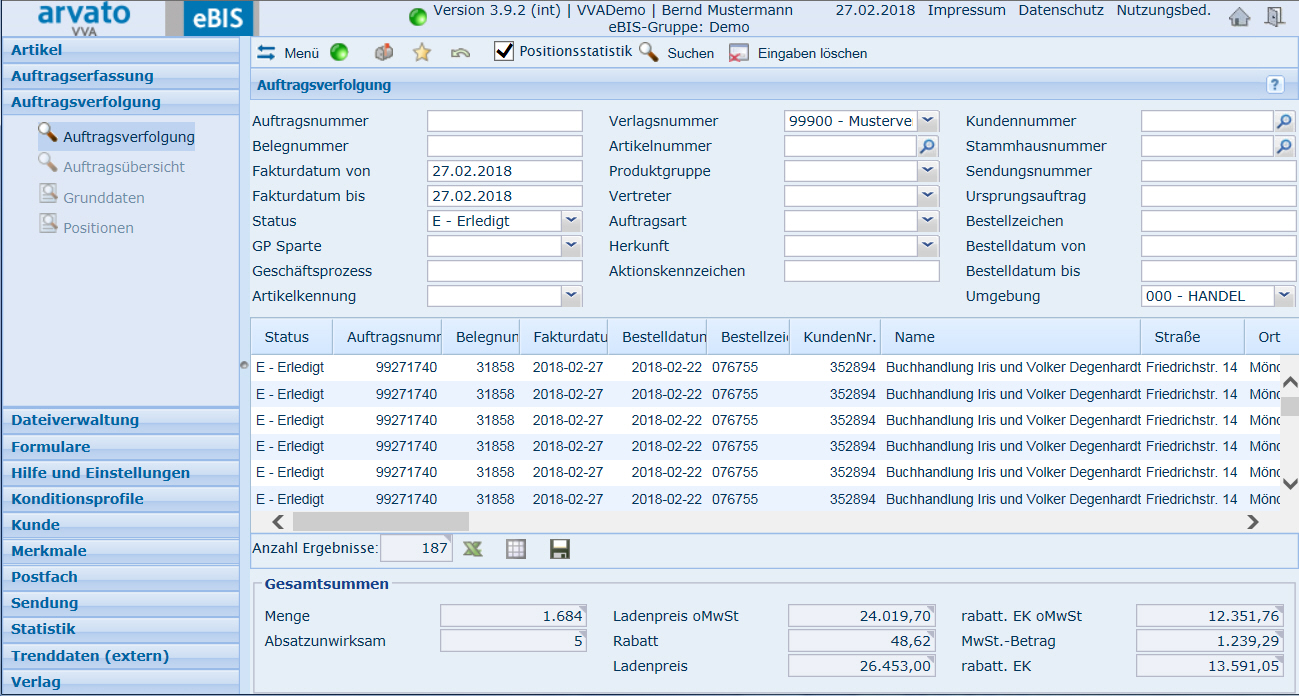Open the Verlagsnummer dropdown
Image resolution: width=1299 pixels, height=696 pixels.
(x=928, y=121)
